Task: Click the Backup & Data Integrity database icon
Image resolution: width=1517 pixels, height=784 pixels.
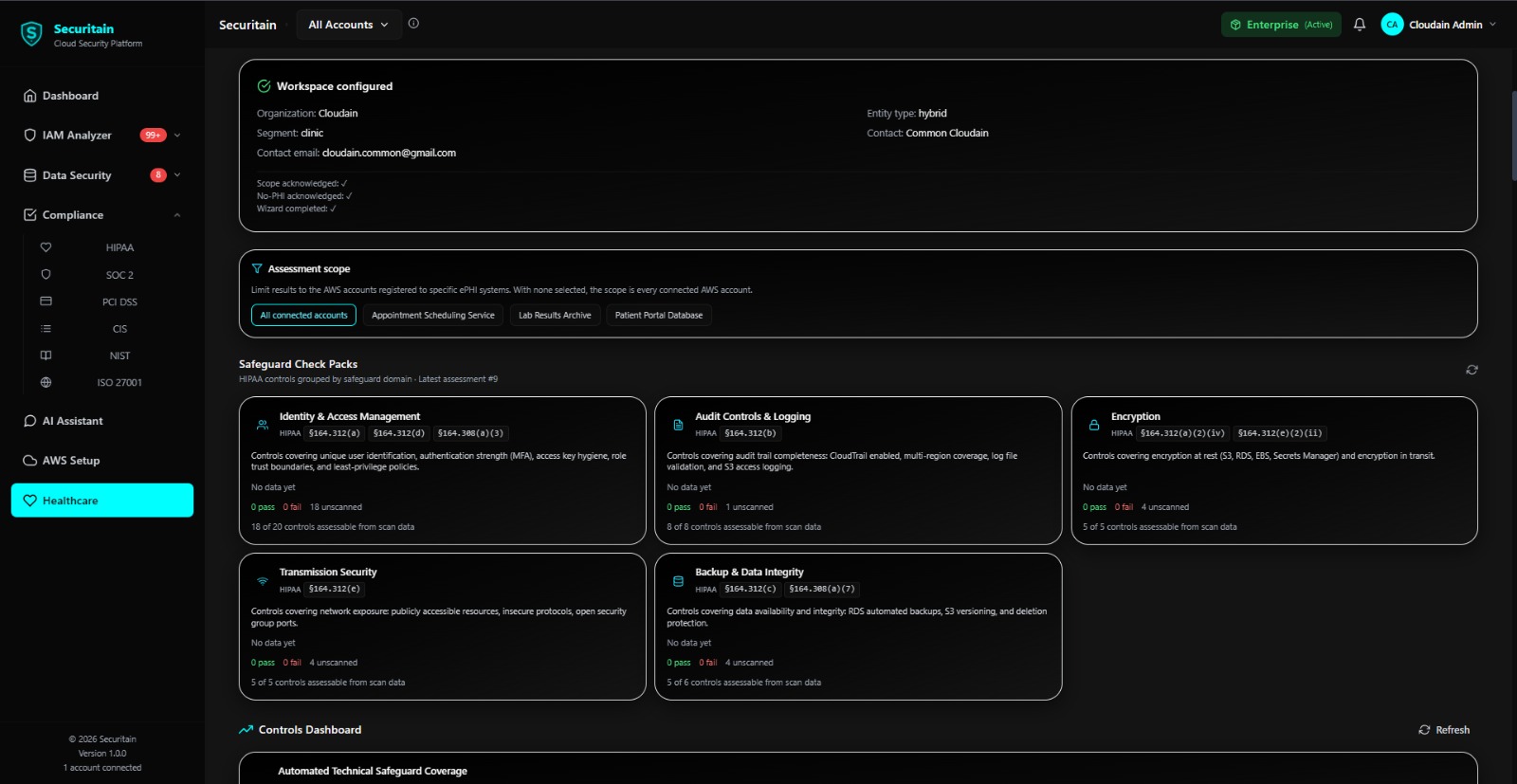Action: click(678, 581)
